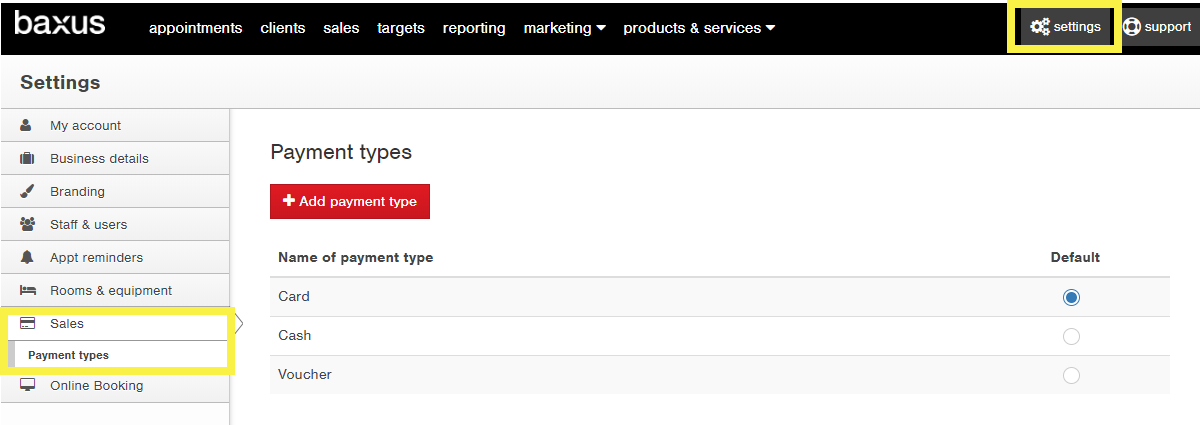Go to the clients section
The width and height of the screenshot is (1200, 425).
(283, 28)
